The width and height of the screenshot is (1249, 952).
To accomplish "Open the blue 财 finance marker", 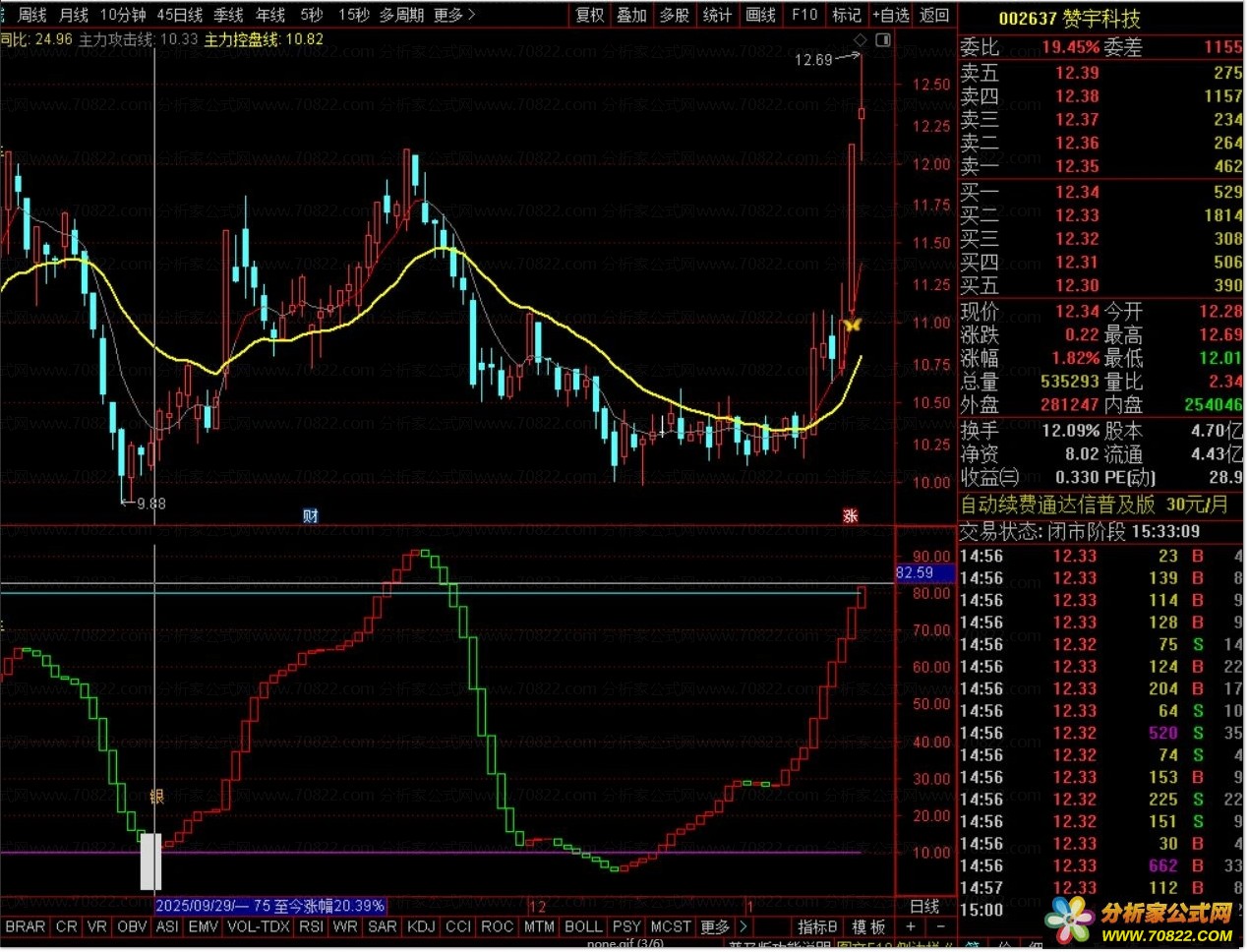I will pos(311,516).
